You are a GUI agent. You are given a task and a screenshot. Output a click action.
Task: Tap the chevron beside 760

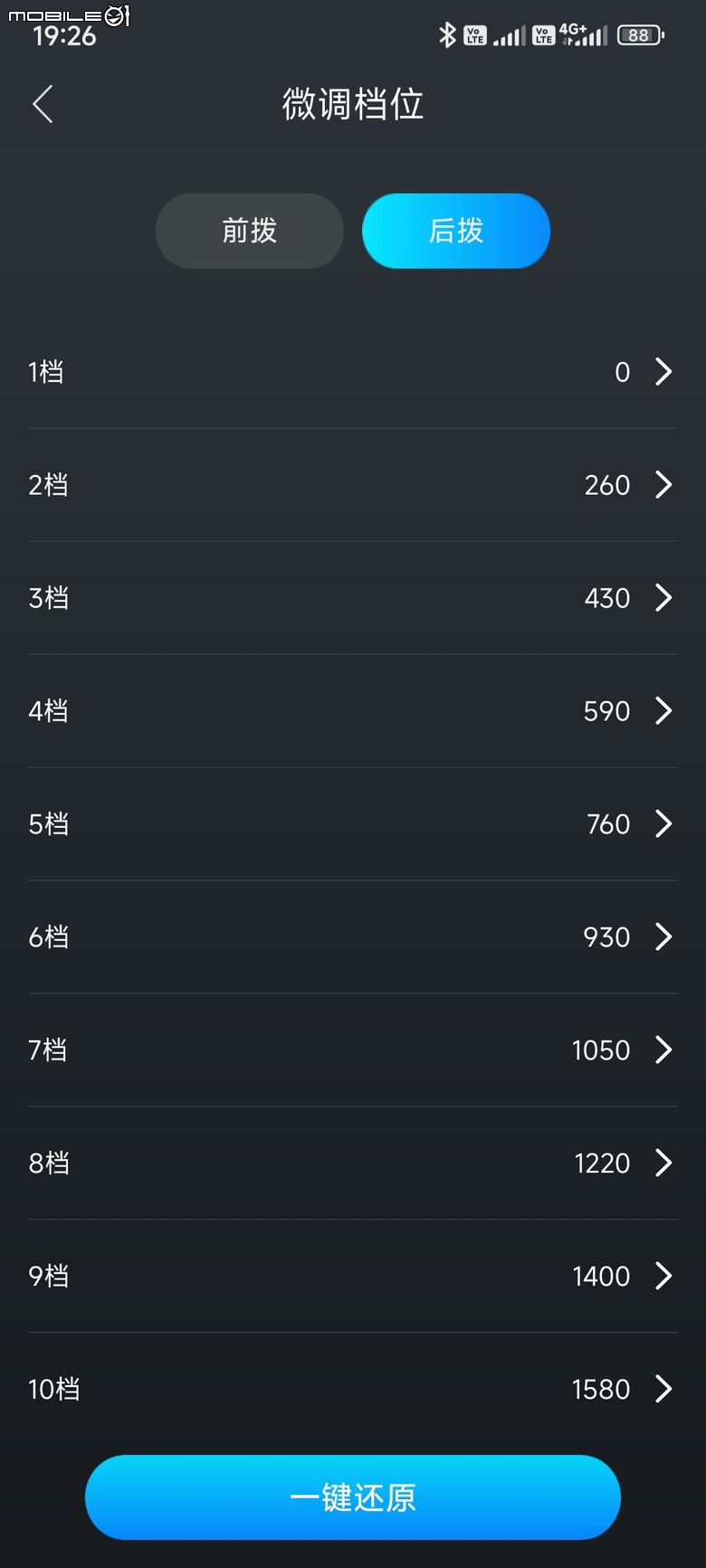[x=663, y=824]
